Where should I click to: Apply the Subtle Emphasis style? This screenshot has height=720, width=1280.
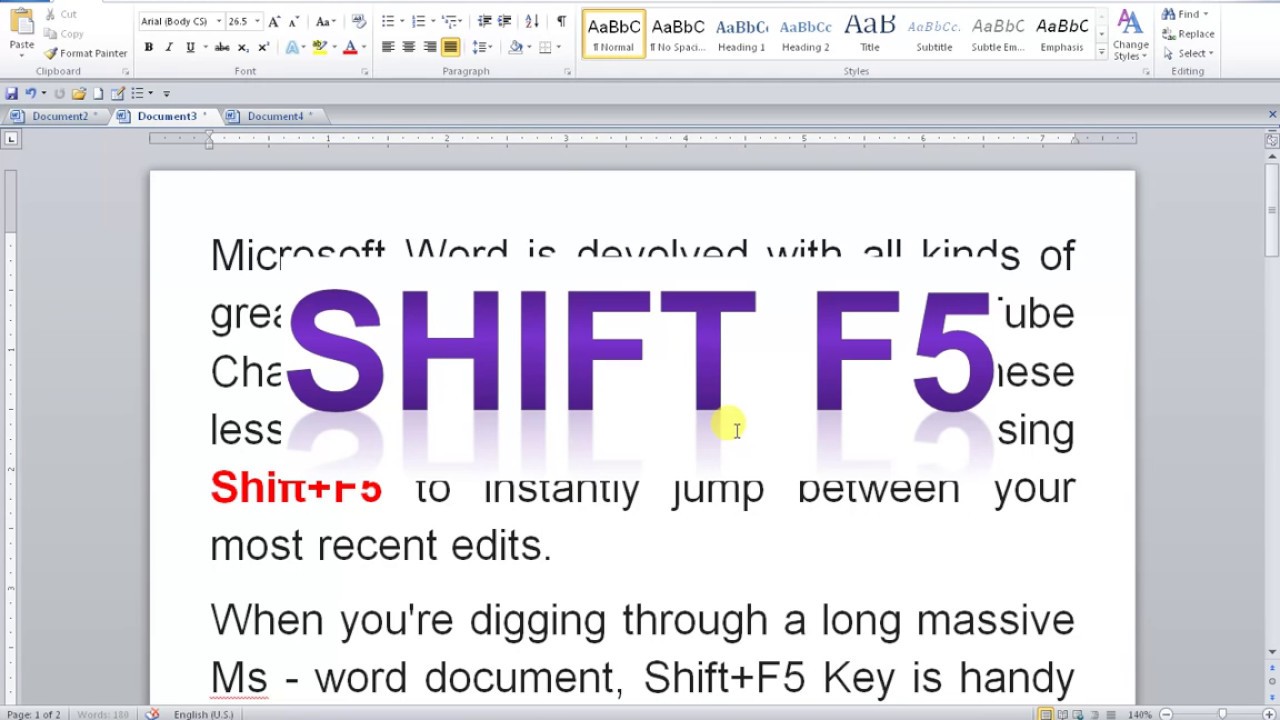pos(997,33)
